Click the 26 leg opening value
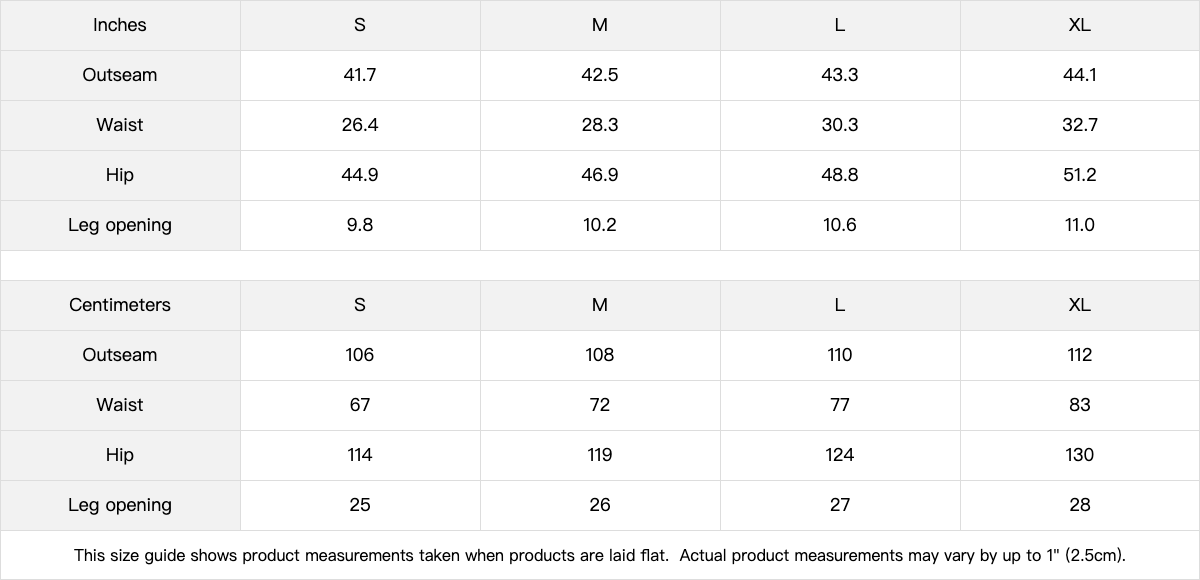The width and height of the screenshot is (1200, 580). pyautogui.click(x=600, y=505)
